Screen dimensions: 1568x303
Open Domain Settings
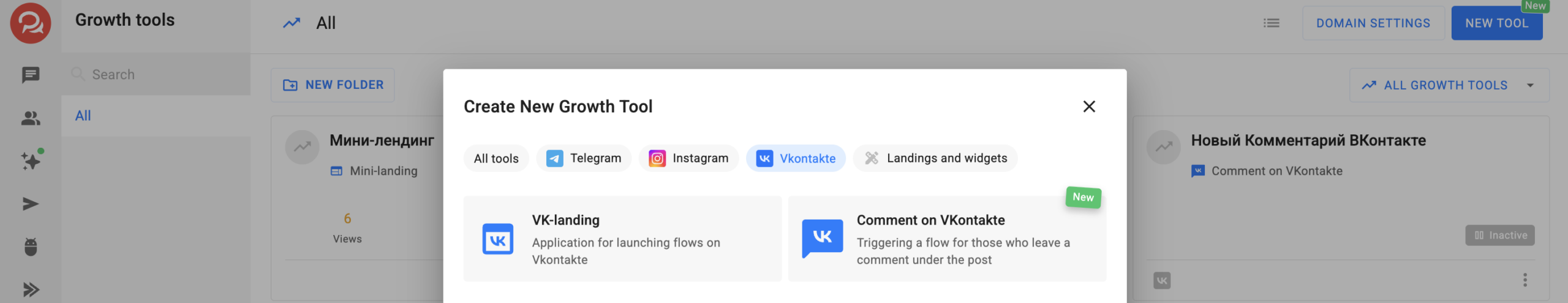(1373, 23)
